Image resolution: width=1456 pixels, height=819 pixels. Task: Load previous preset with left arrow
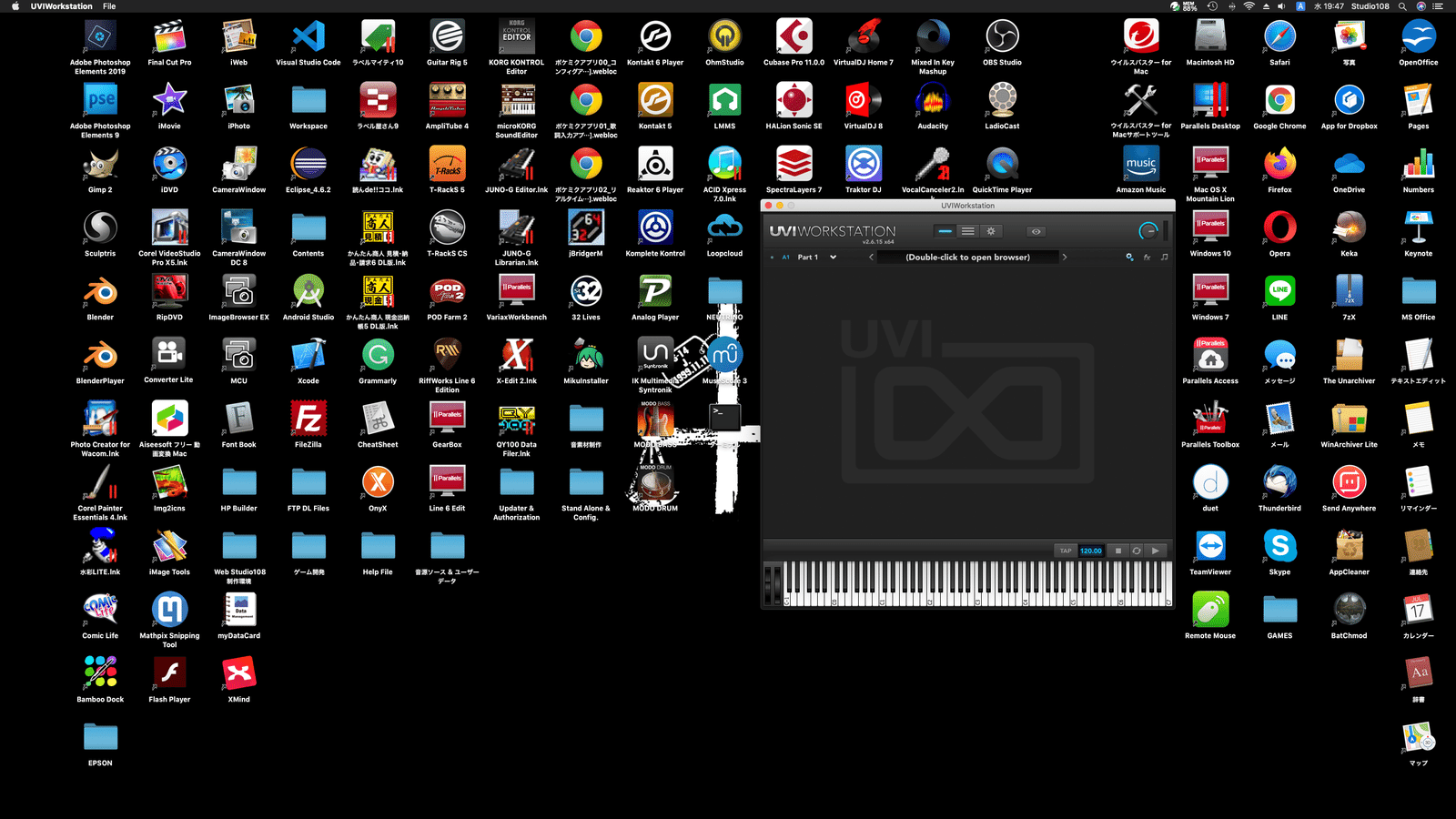point(871,258)
